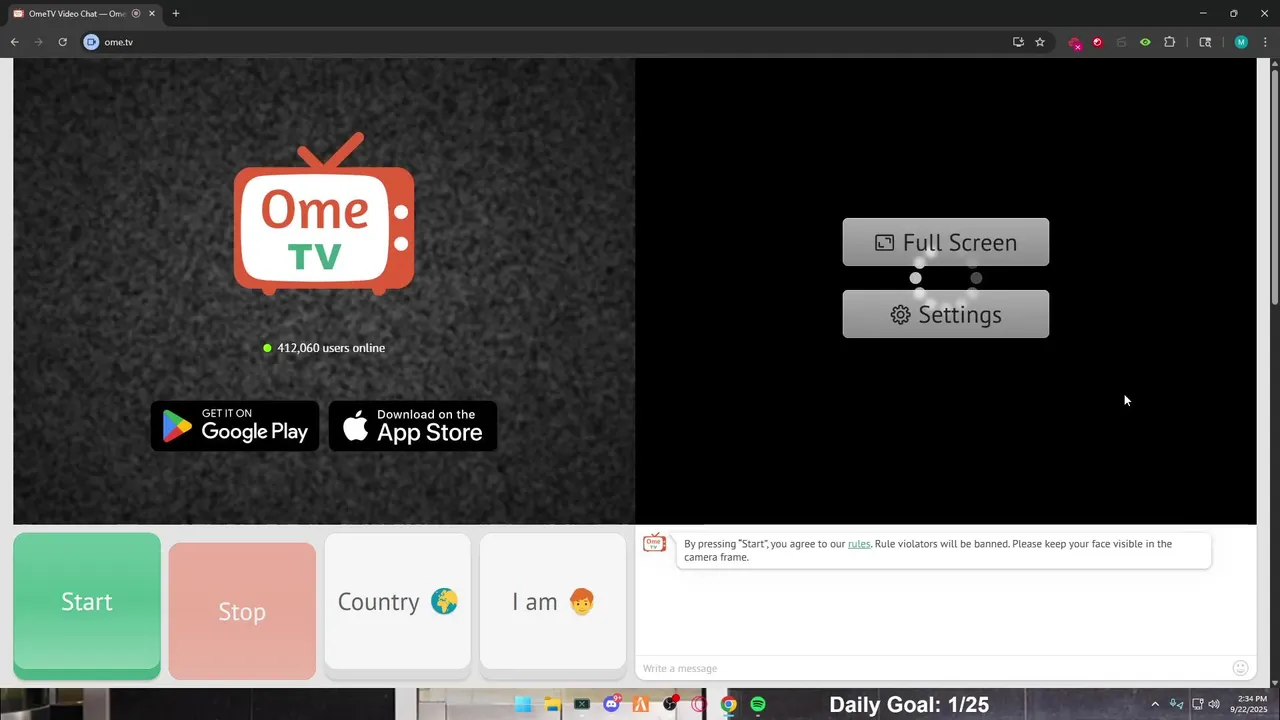Open the volume control in system tray
The height and width of the screenshot is (720, 1280).
pos(1214,704)
